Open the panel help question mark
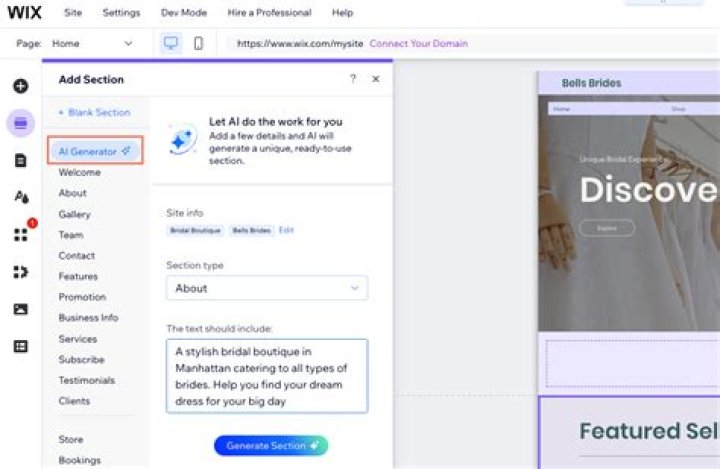 353,79
